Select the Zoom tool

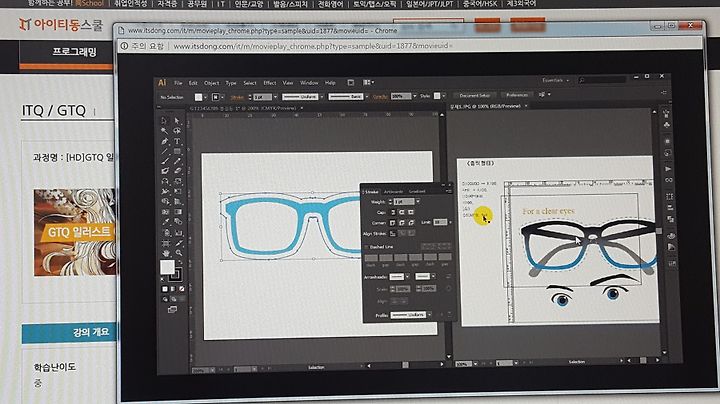pyautogui.click(x=179, y=253)
